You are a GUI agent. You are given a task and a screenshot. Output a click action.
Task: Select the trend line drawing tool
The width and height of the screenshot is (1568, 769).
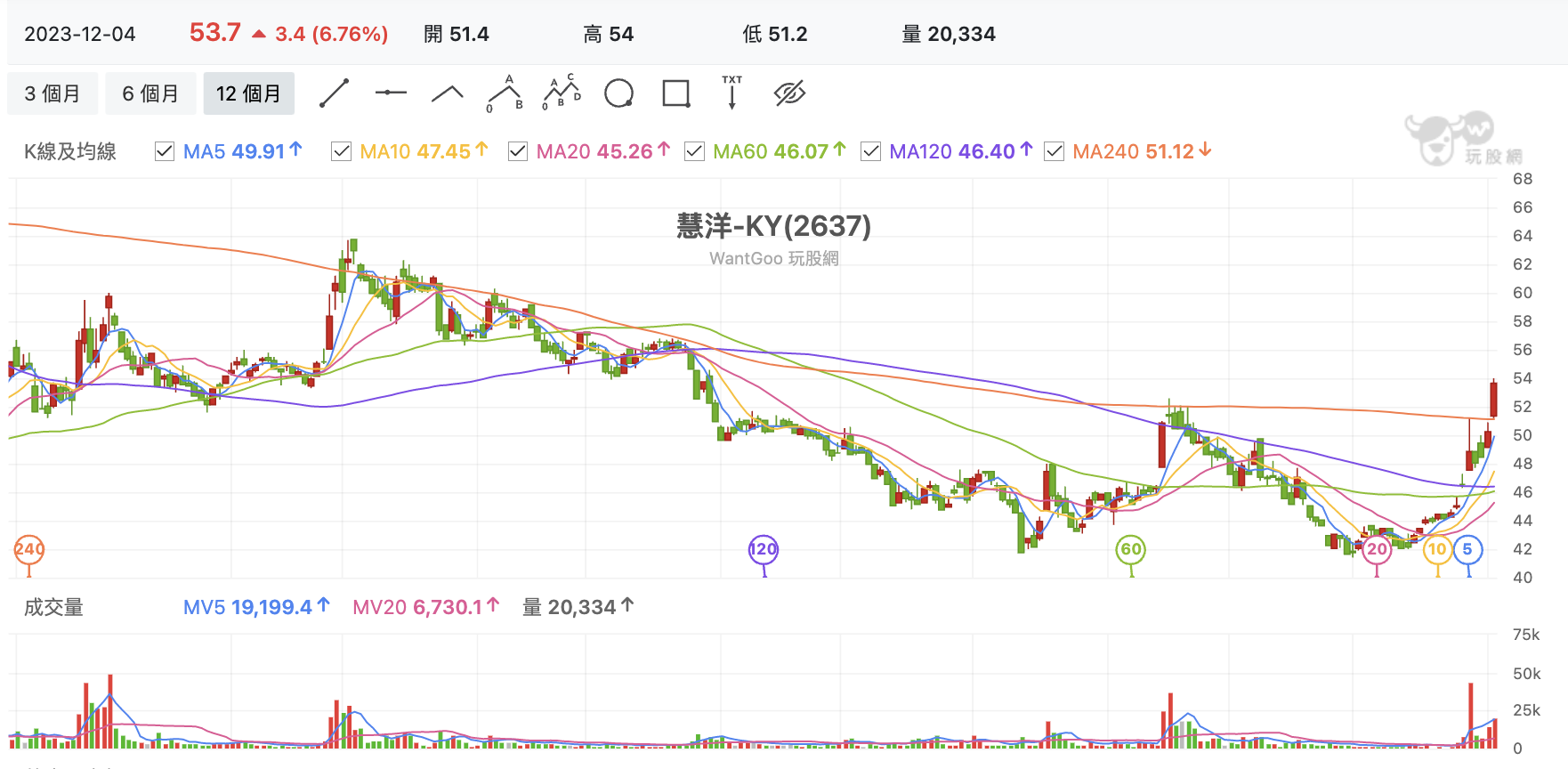pyautogui.click(x=335, y=93)
